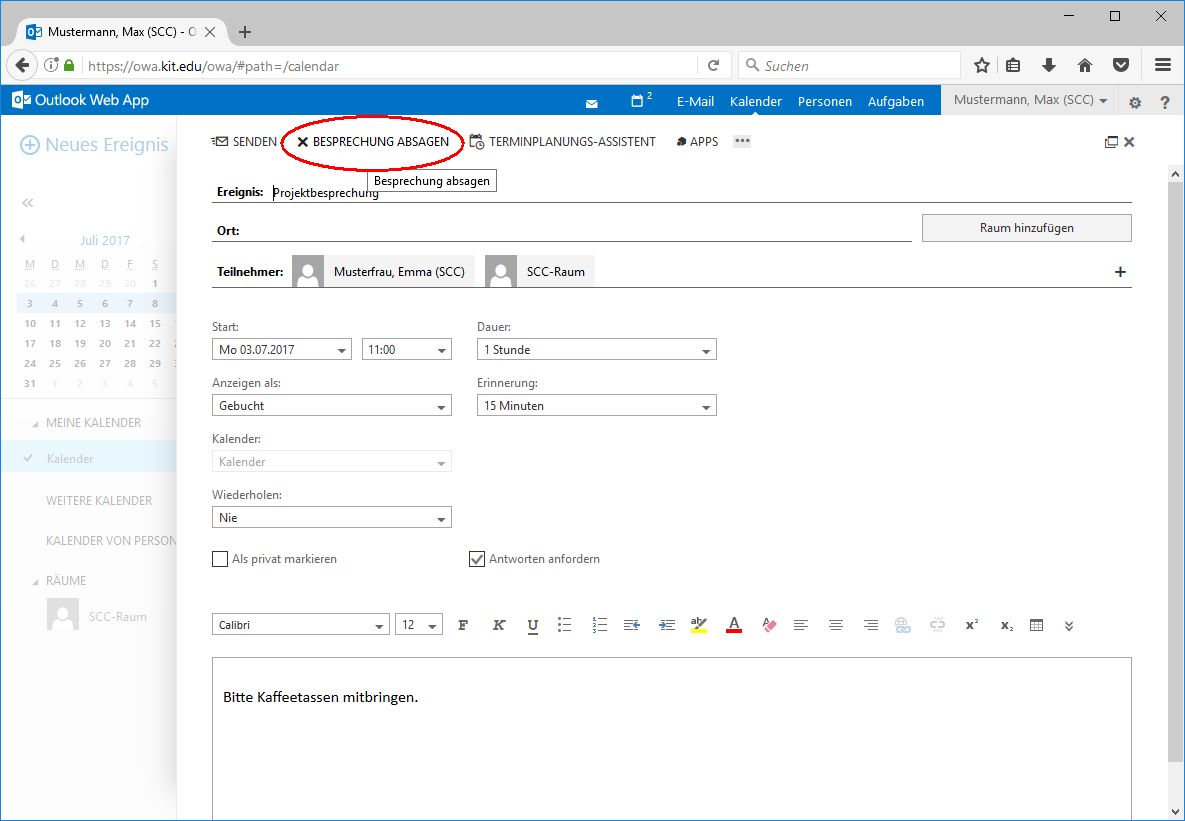Select participant Musterfrau, Emma (SCC)

click(383, 271)
